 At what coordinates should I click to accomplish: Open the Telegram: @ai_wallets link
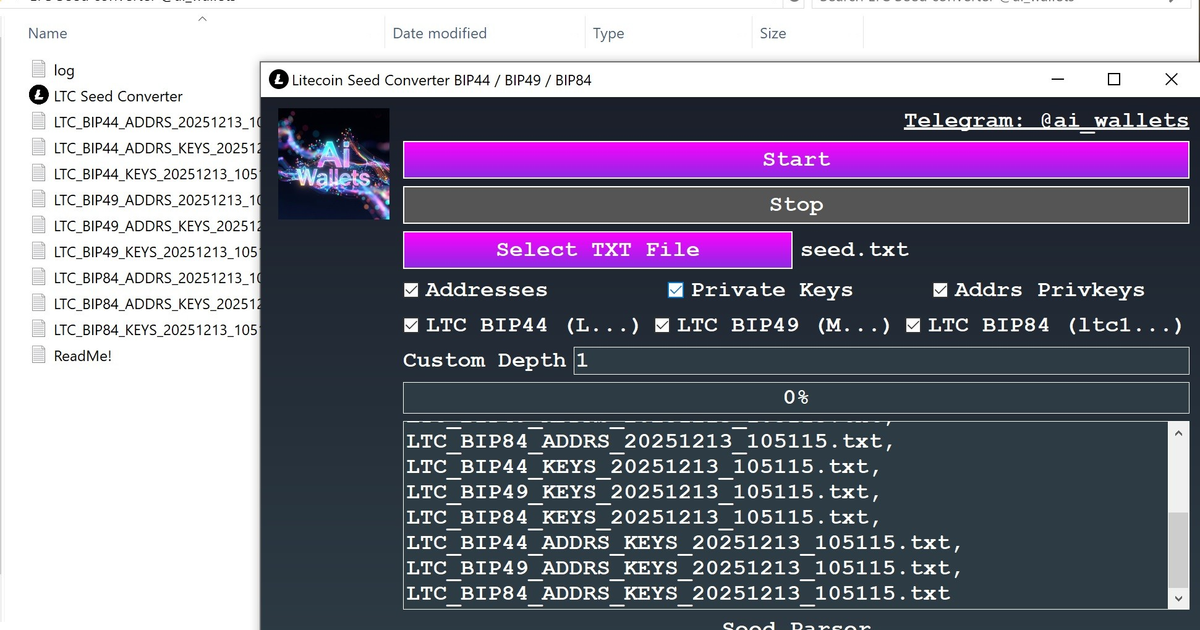pyautogui.click(x=1046, y=120)
